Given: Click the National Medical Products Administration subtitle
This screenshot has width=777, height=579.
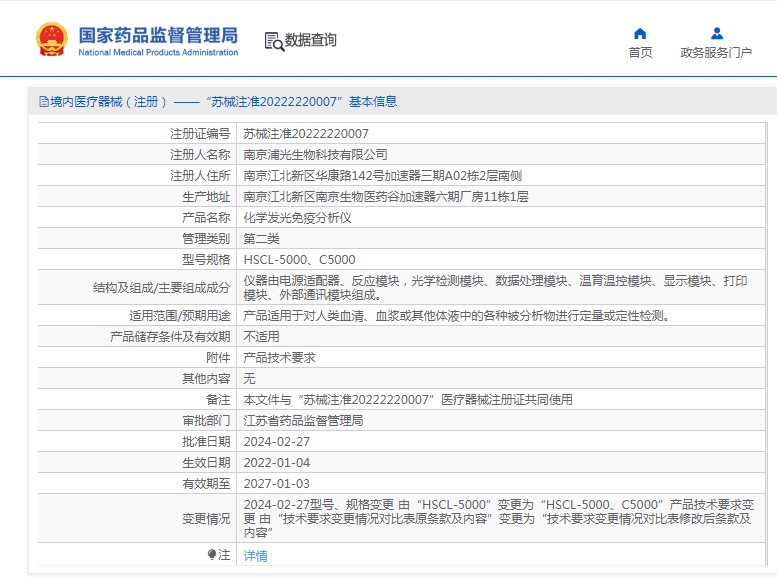Looking at the screenshot, I should (x=158, y=52).
